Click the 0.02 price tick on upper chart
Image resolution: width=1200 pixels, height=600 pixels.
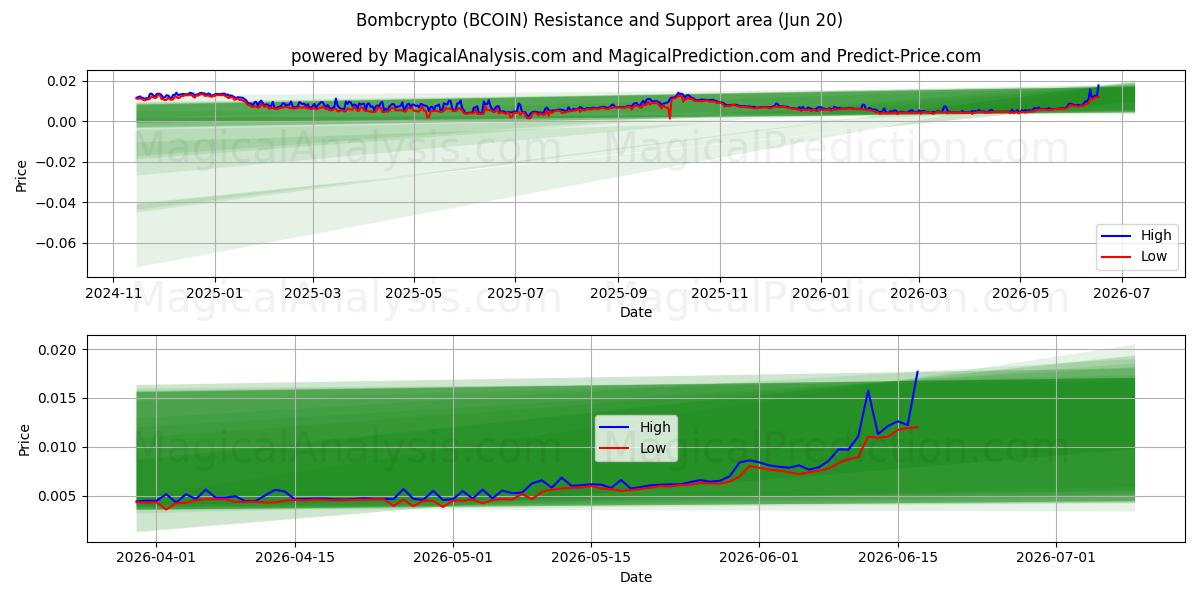click(63, 81)
